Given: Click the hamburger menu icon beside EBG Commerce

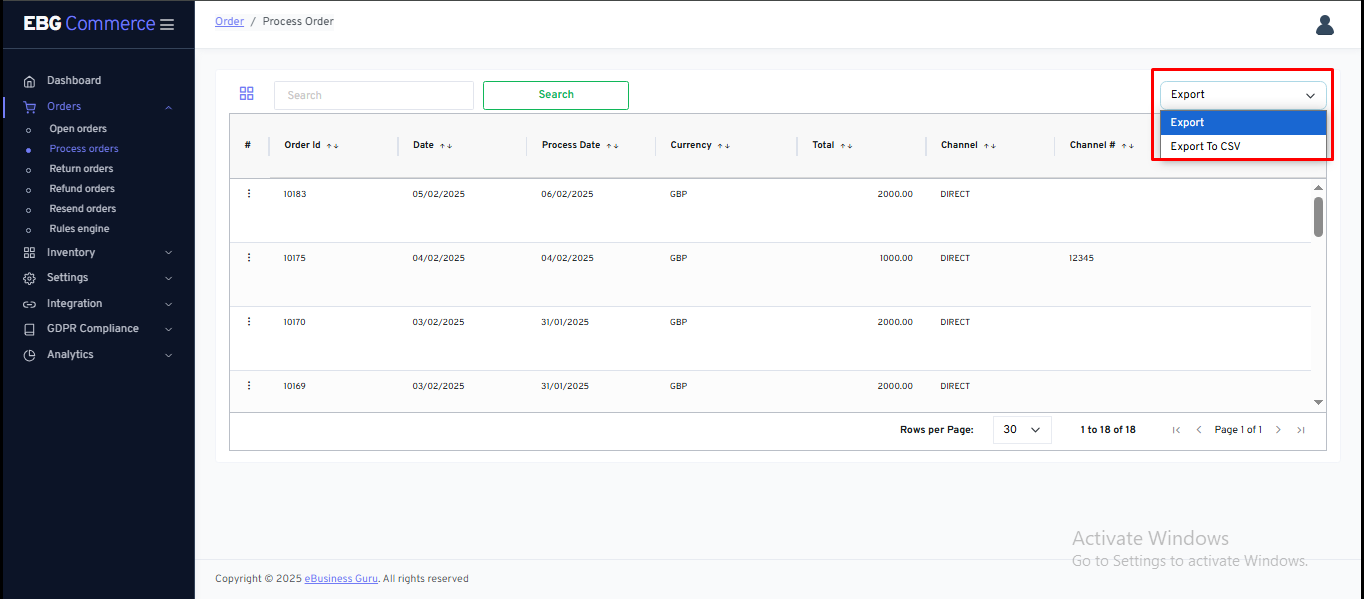Looking at the screenshot, I should click(x=167, y=25).
